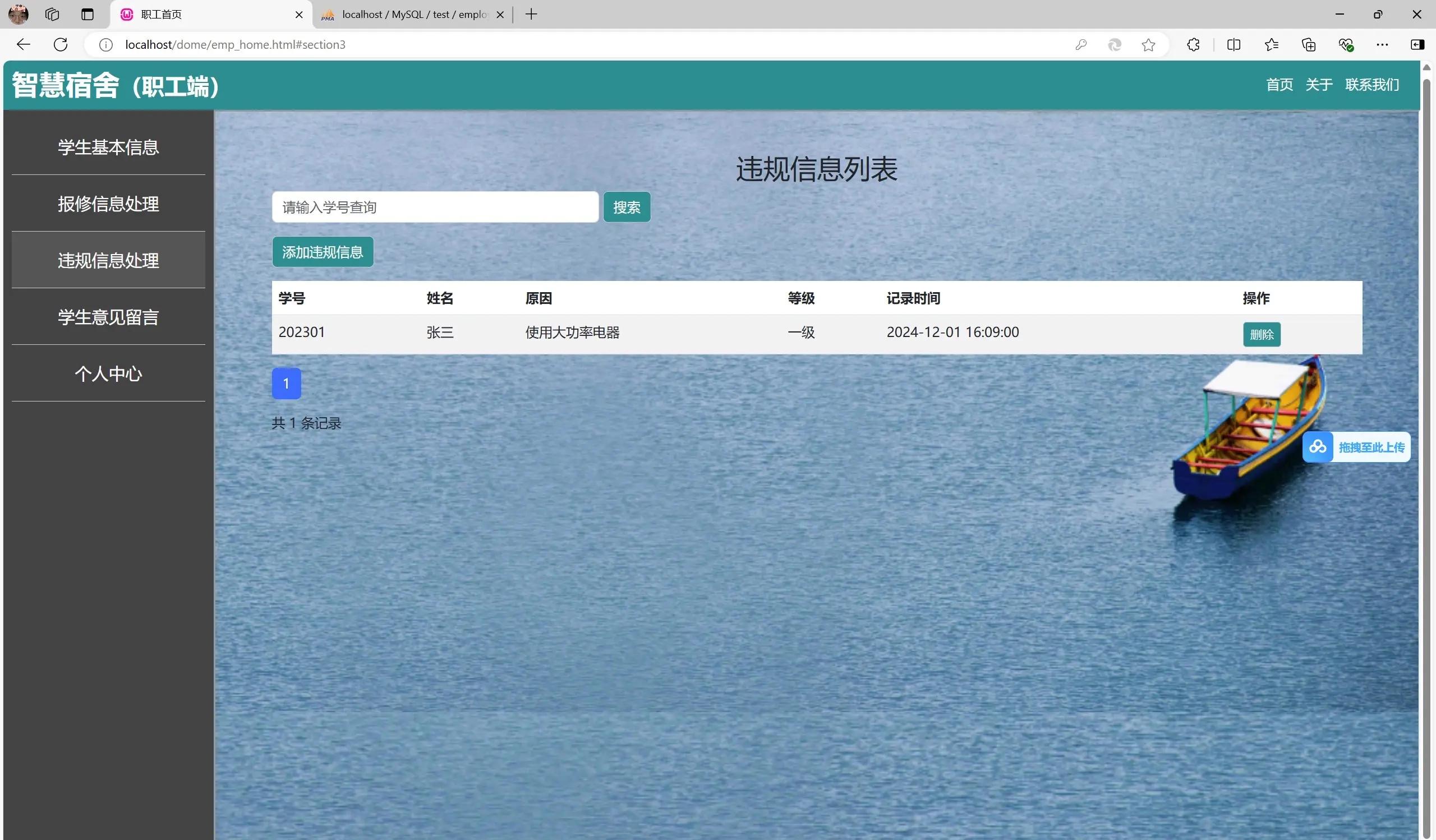
Task: Open 学生基本信息 in sidebar
Action: [108, 147]
